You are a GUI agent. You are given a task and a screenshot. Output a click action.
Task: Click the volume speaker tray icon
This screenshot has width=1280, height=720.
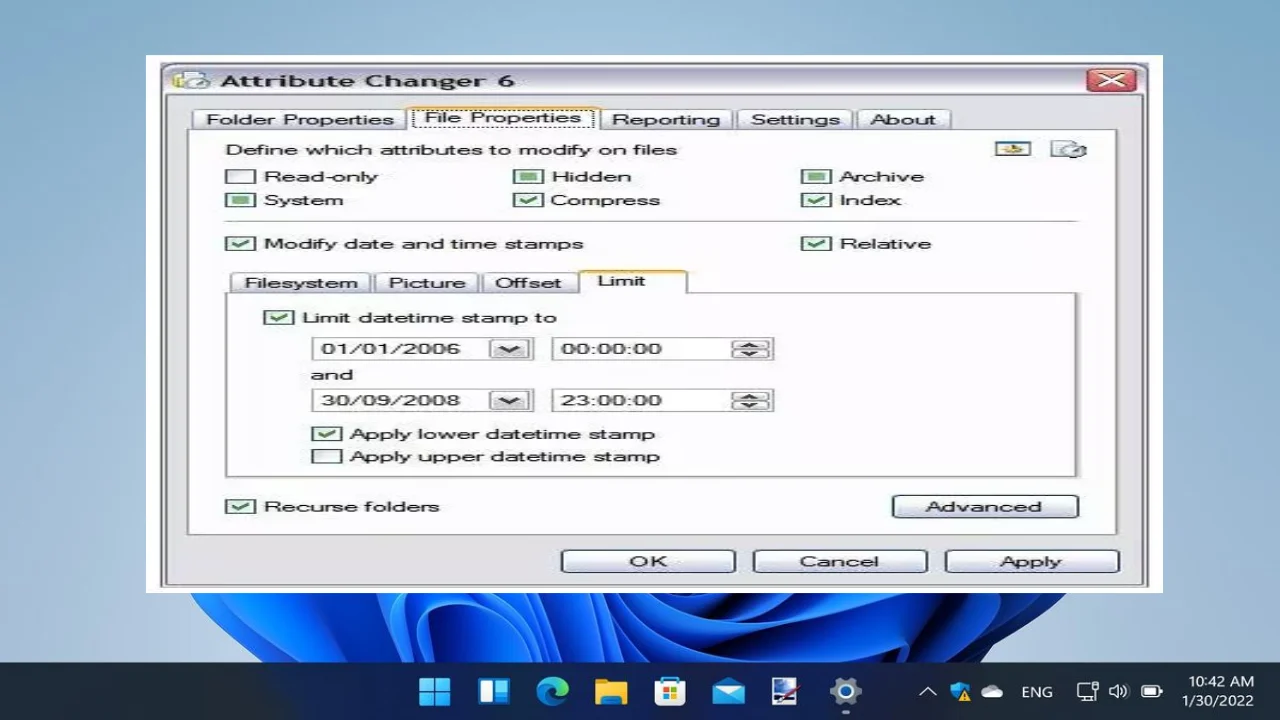tap(1119, 691)
